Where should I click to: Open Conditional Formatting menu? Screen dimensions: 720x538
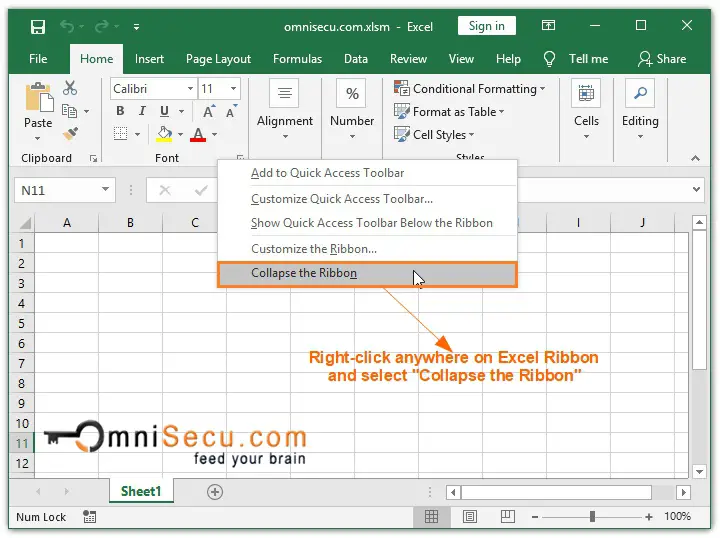(x=469, y=89)
